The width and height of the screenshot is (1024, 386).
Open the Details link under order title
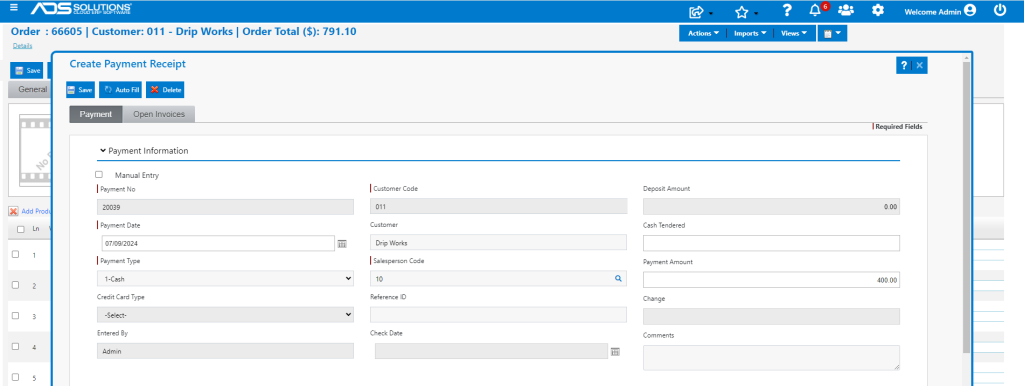point(22,46)
